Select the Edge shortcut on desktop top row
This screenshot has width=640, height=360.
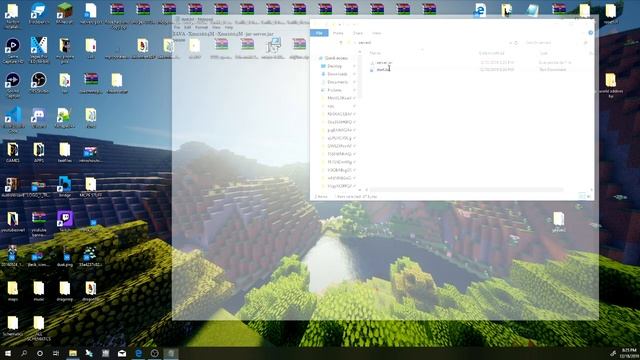[480, 10]
